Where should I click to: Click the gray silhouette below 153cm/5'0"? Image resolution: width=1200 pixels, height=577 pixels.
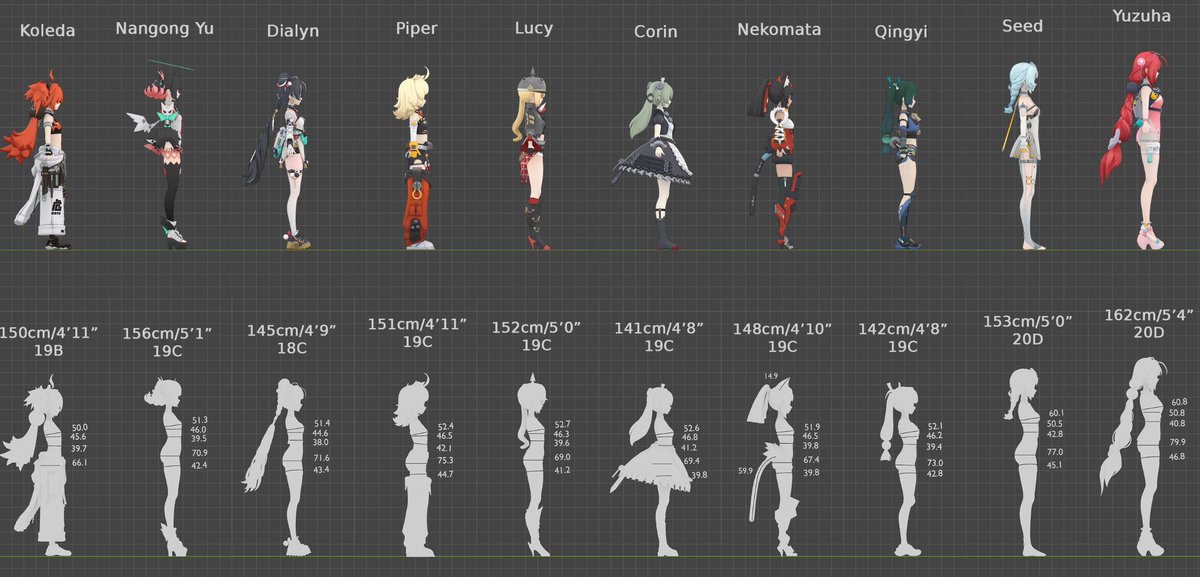1025,462
